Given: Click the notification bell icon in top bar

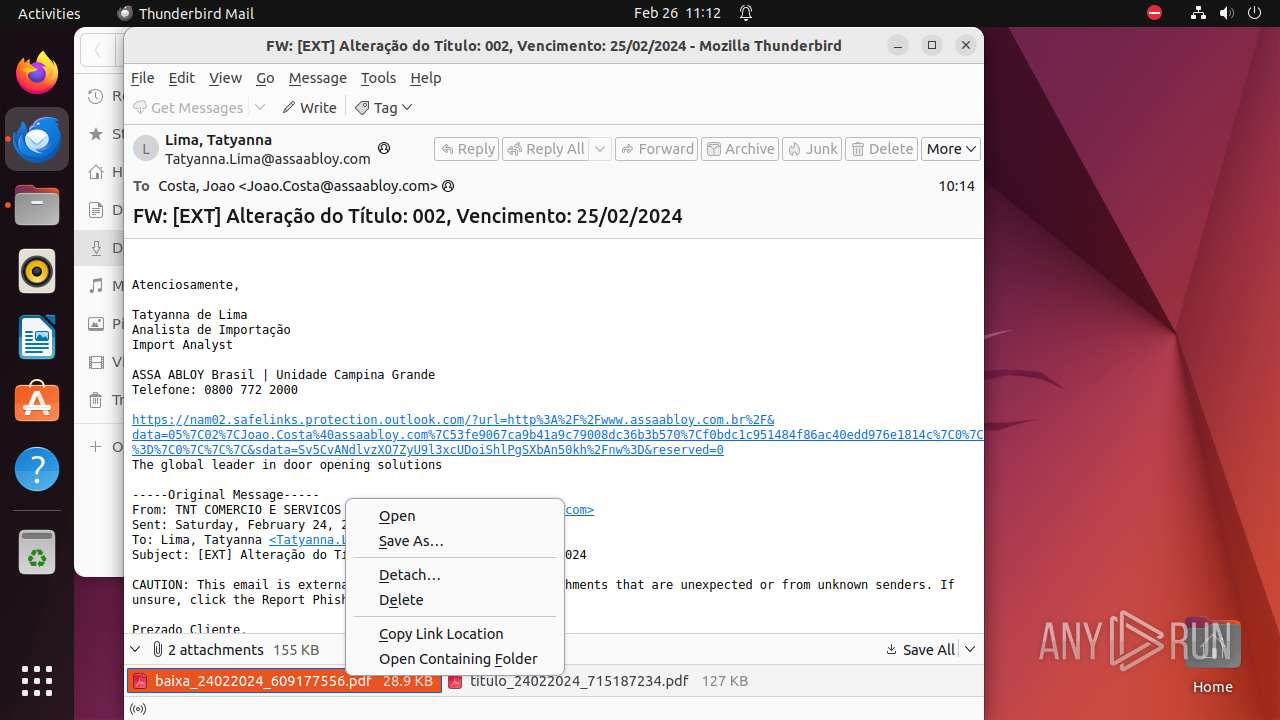Looking at the screenshot, I should click(x=746, y=13).
